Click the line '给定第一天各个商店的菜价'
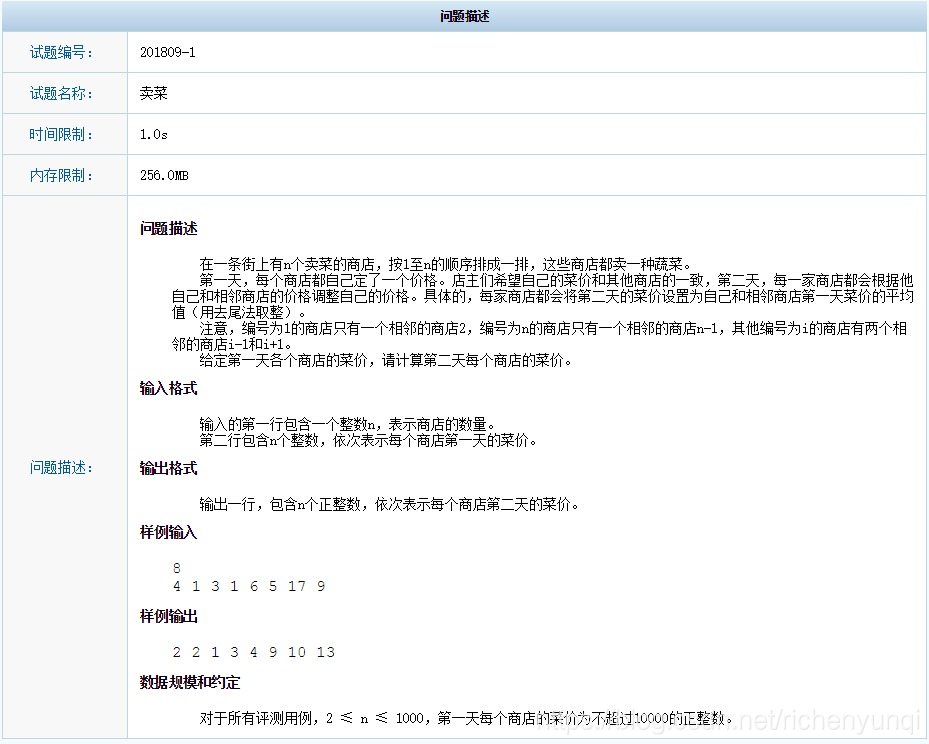Screen dimensions: 929x744 pyautogui.click(x=386, y=360)
